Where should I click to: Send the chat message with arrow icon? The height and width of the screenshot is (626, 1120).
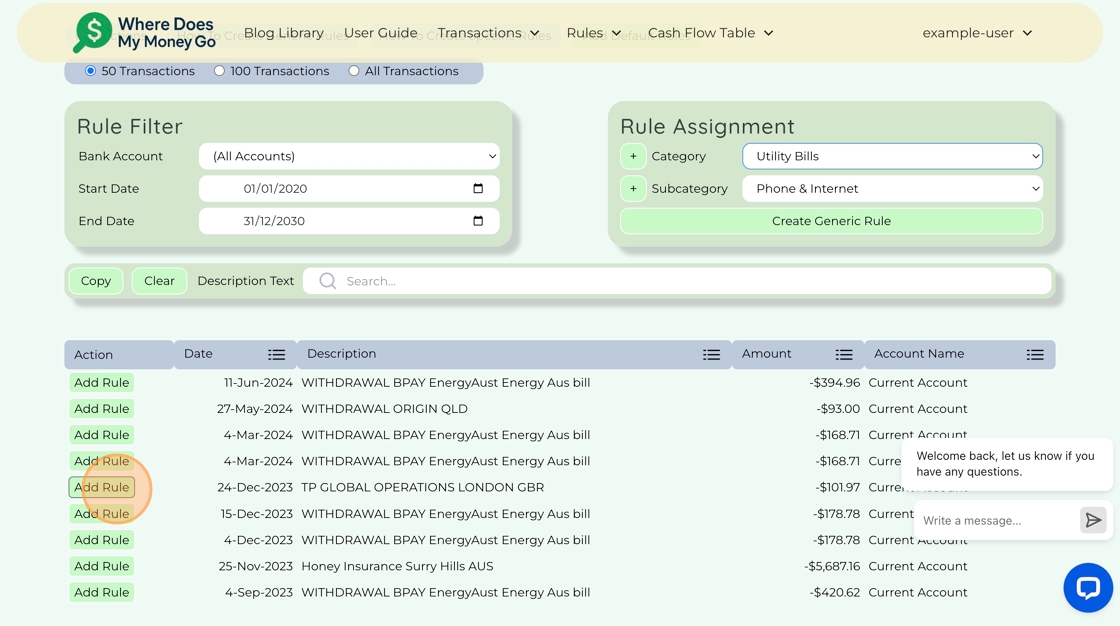[x=1093, y=520]
